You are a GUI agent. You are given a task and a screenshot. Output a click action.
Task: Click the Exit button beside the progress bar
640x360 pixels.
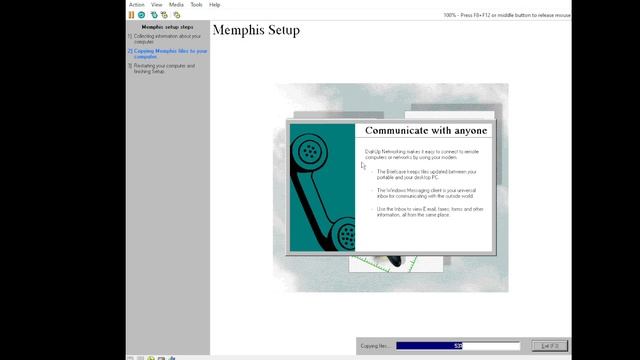pos(550,346)
